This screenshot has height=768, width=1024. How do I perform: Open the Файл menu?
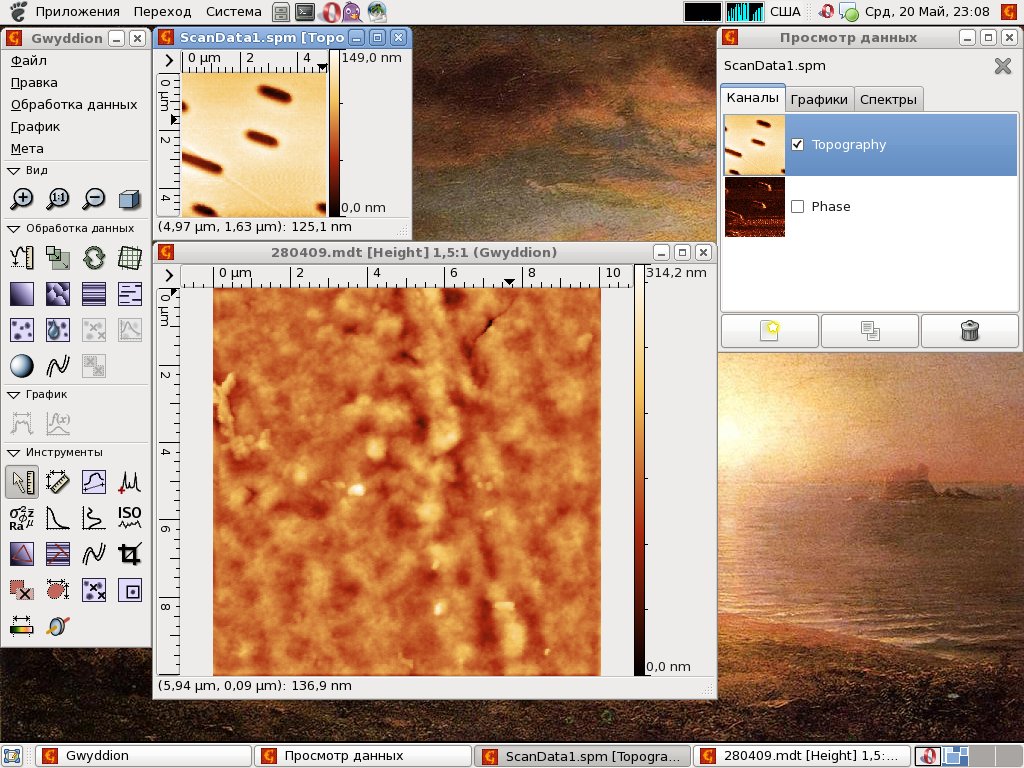click(x=29, y=61)
